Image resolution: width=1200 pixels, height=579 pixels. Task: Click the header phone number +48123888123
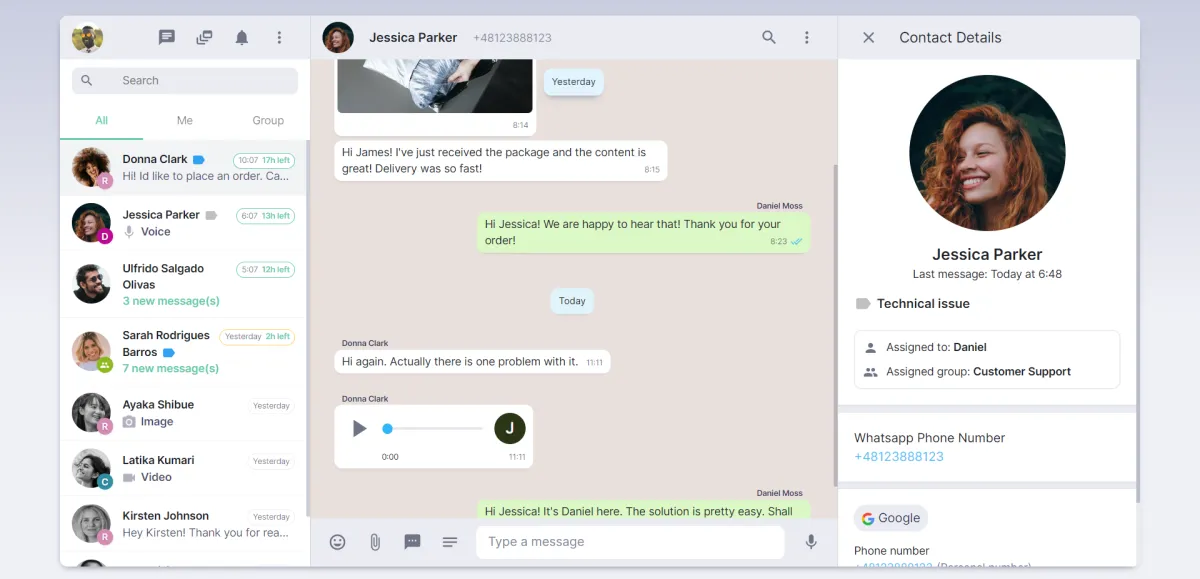click(512, 38)
